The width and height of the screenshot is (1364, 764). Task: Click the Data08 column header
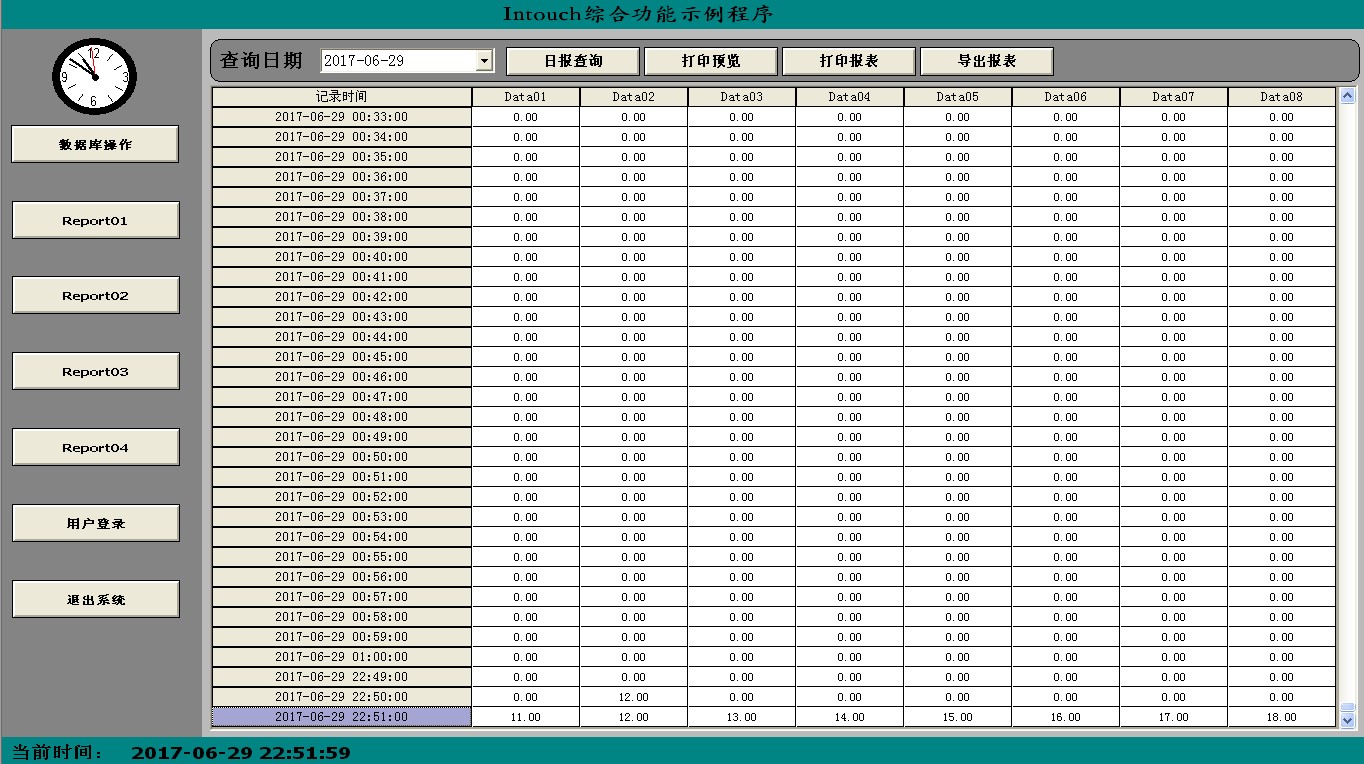[x=1282, y=96]
